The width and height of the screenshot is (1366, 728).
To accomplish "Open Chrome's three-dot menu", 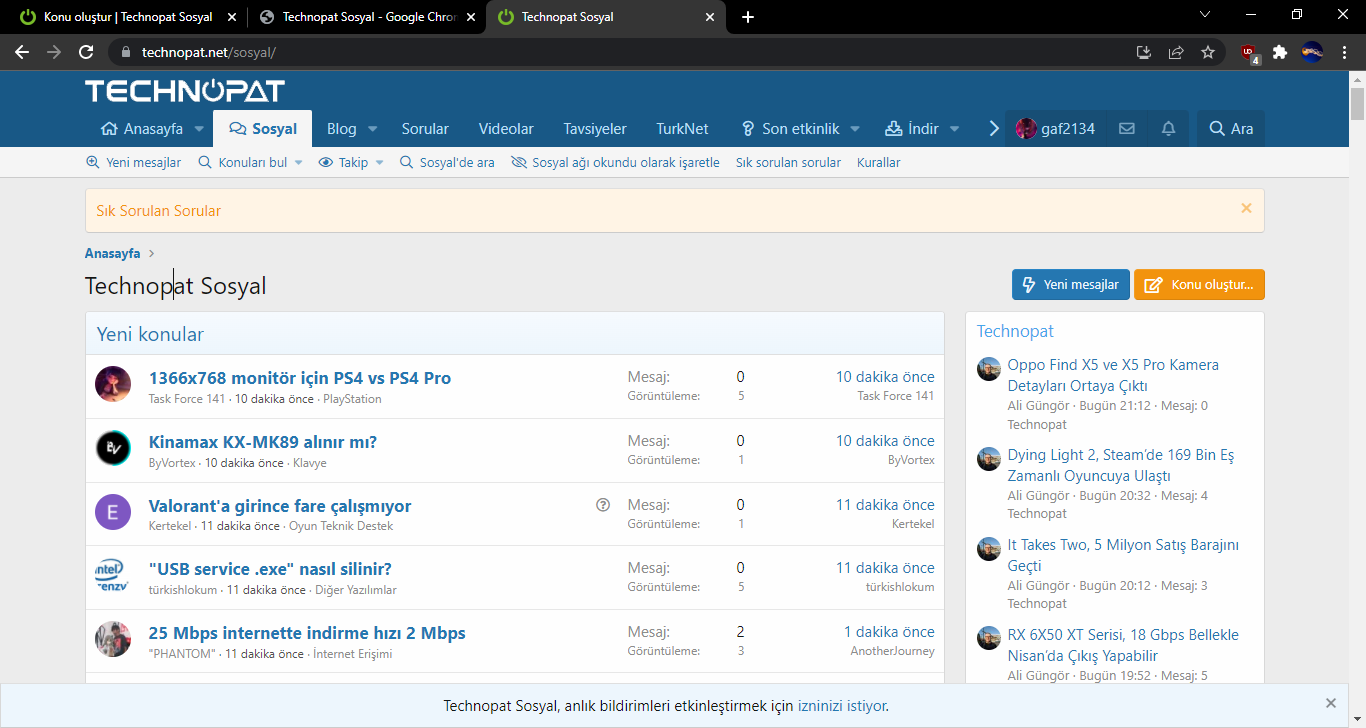I will tap(1344, 52).
